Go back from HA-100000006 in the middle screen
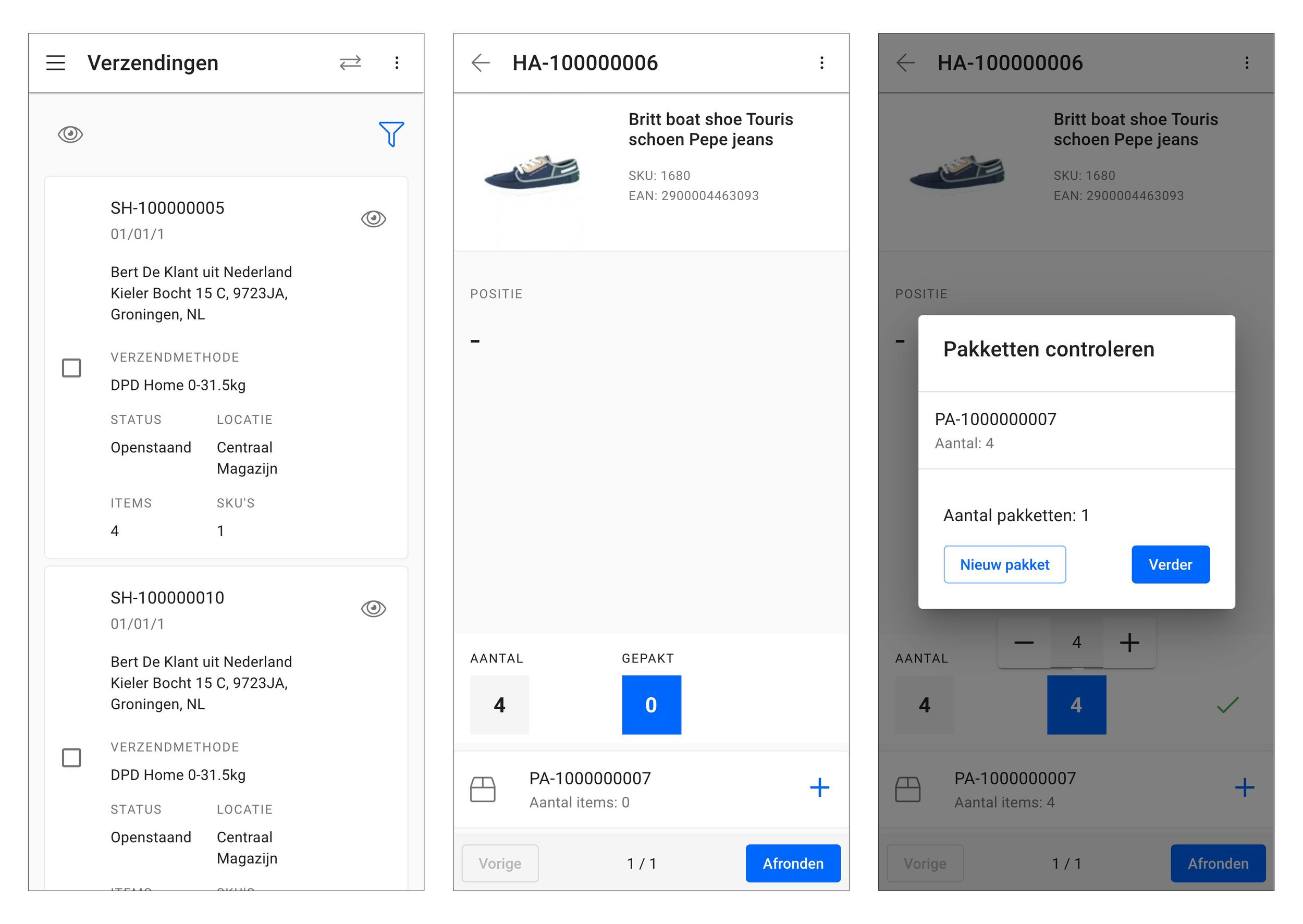 [x=481, y=63]
